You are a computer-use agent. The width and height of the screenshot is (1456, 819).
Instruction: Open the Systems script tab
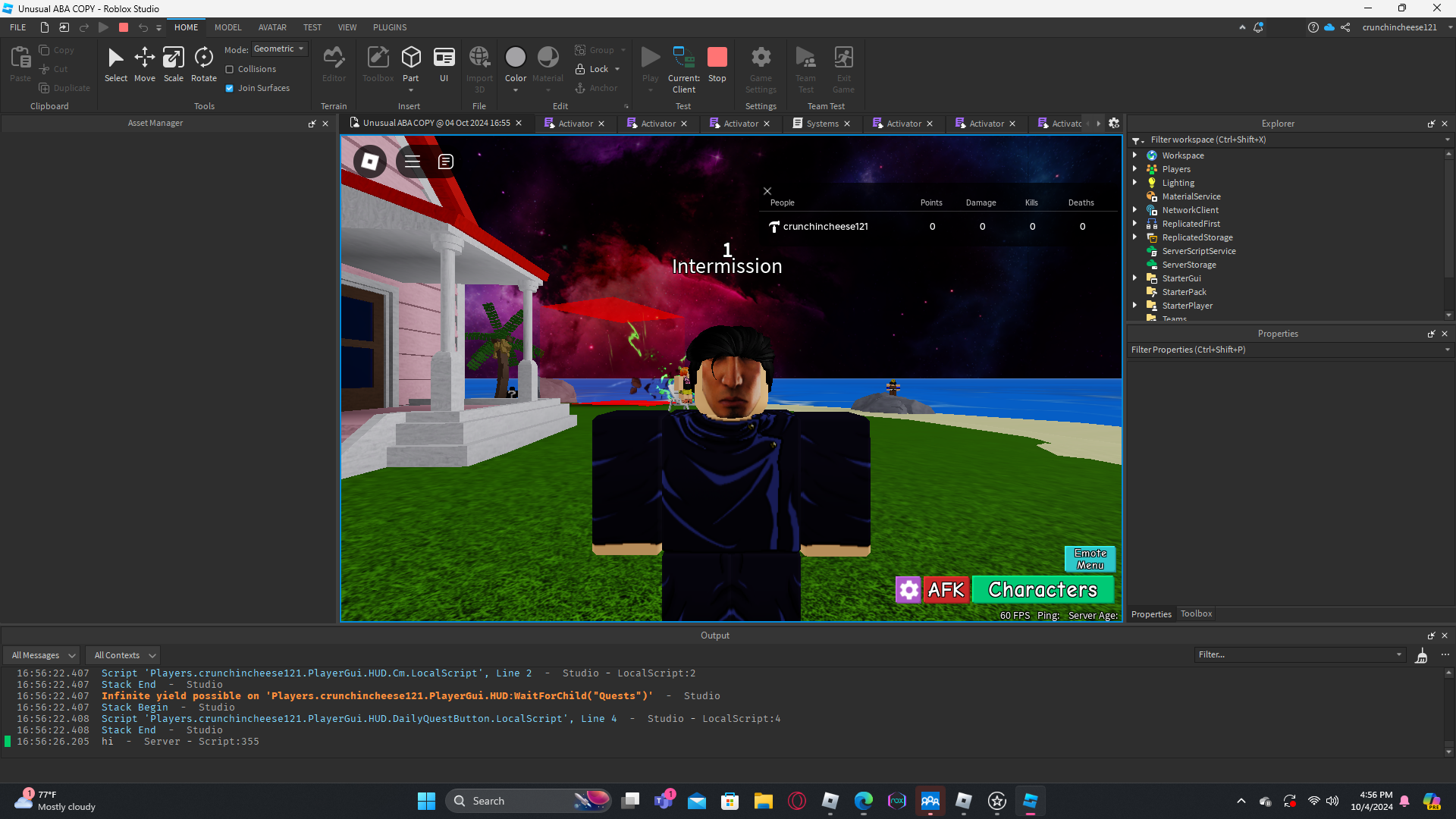point(821,124)
